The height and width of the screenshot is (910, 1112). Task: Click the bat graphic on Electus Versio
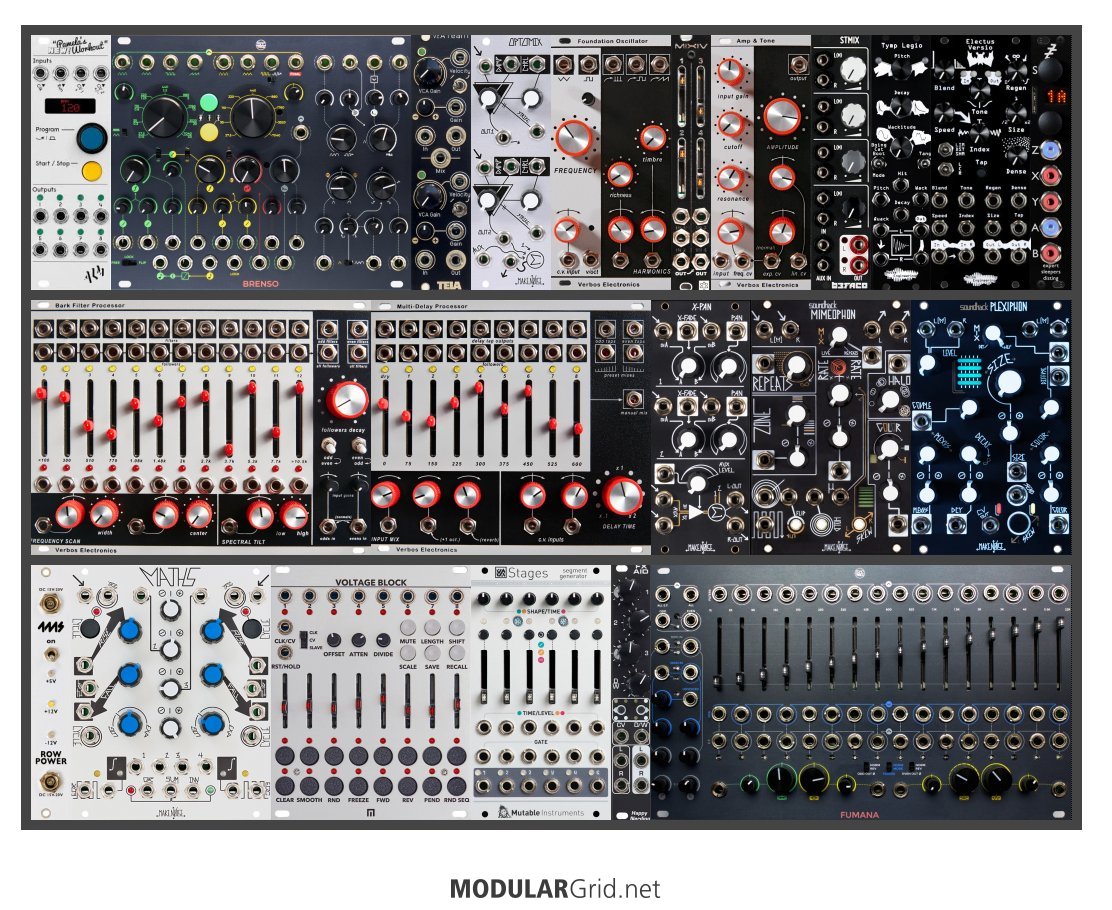(980, 60)
